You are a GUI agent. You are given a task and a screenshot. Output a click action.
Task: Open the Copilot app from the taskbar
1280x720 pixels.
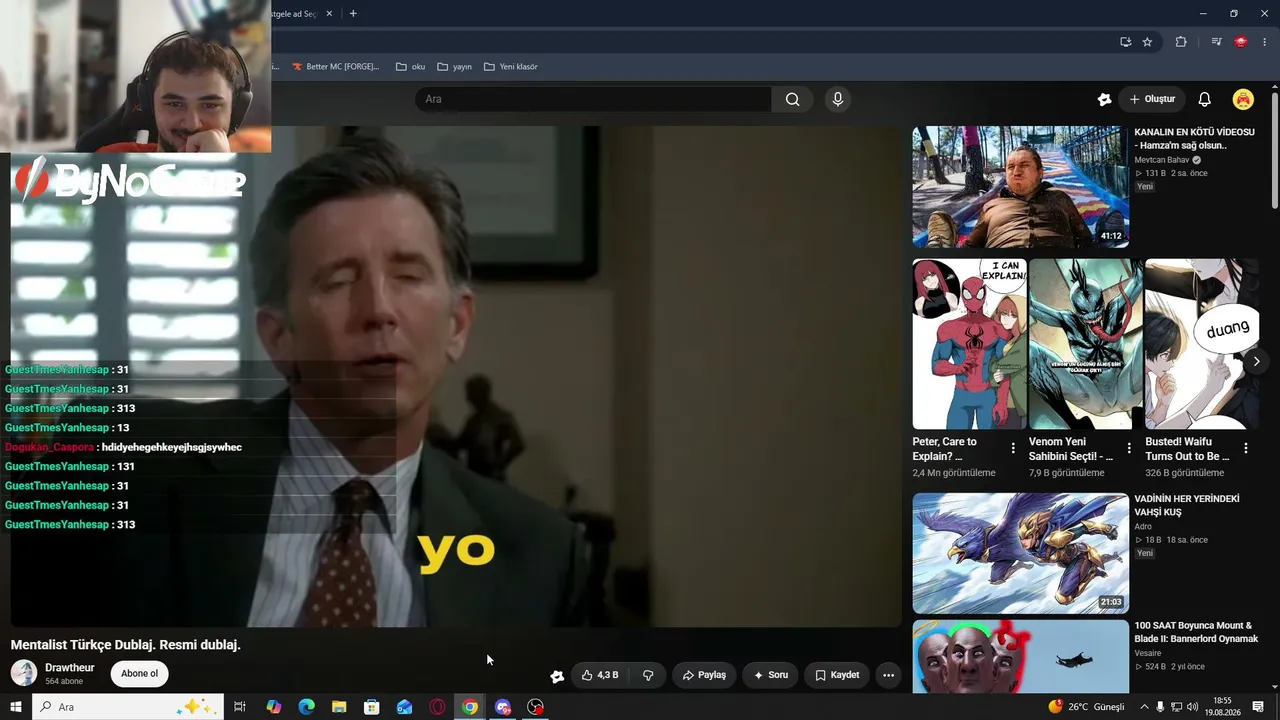tap(273, 707)
